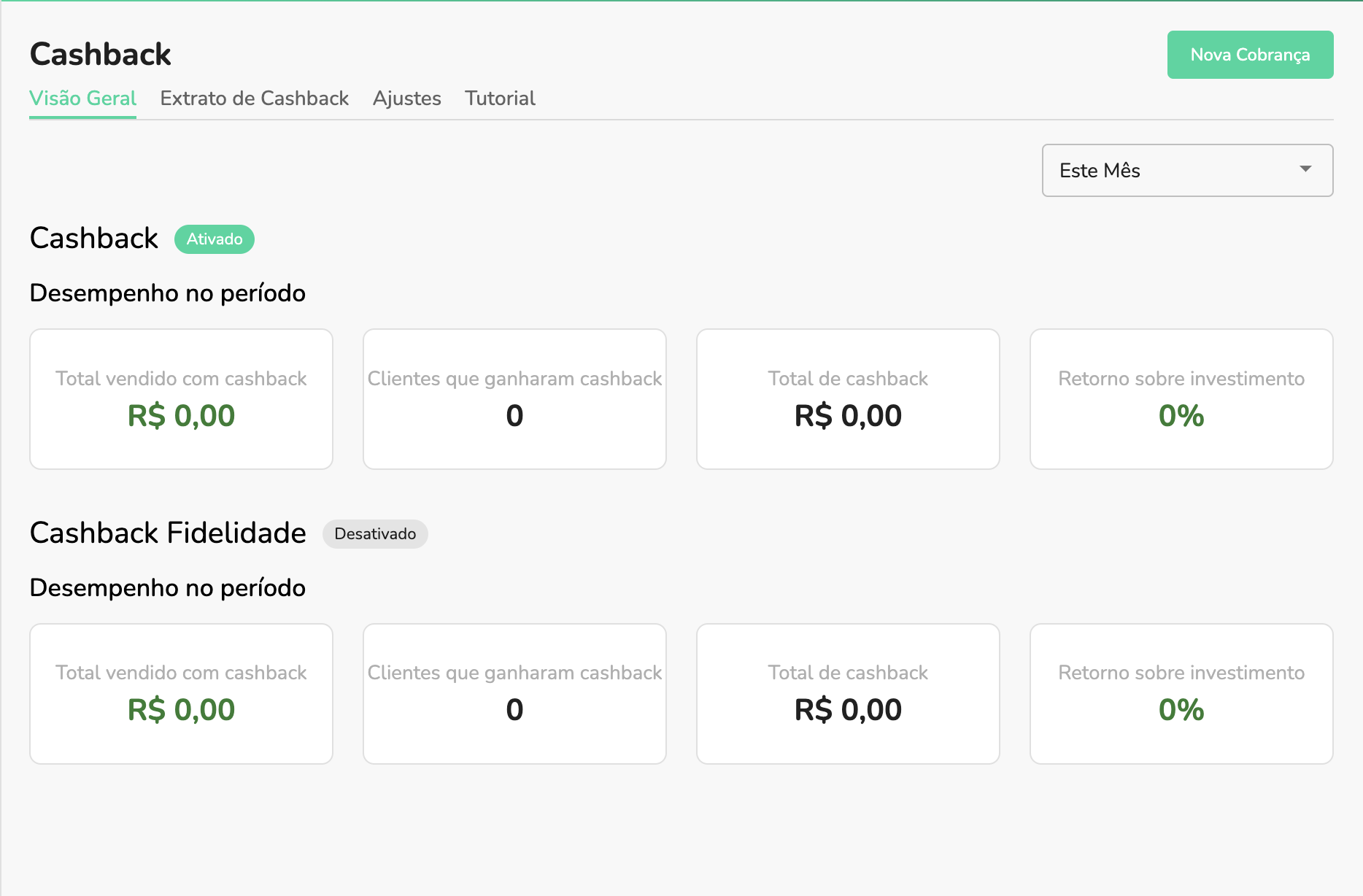Viewport: 1363px width, 896px height.
Task: Select the Fidelidade Total vendido com cashback card
Action: click(x=181, y=693)
